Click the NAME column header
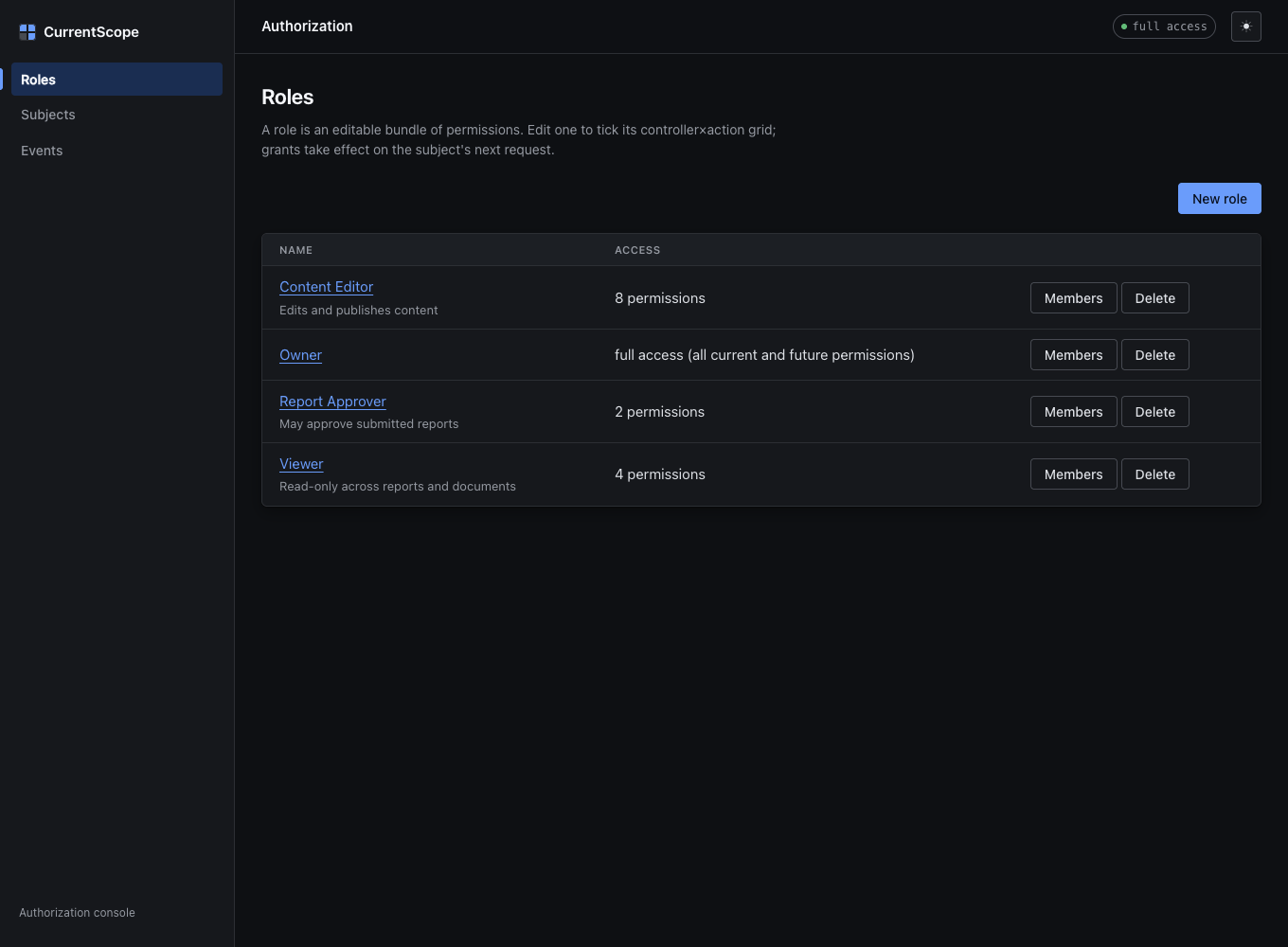 point(295,250)
